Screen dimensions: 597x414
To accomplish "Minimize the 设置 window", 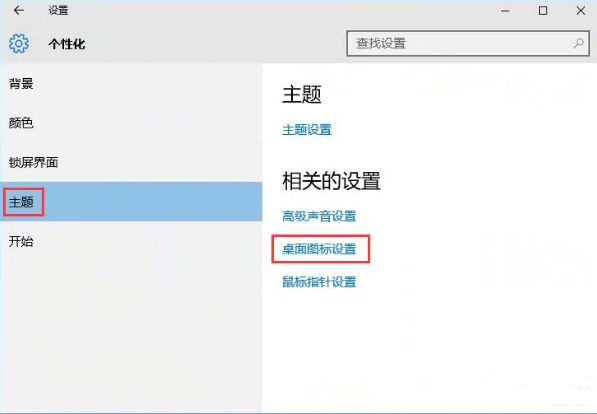I will (505, 11).
